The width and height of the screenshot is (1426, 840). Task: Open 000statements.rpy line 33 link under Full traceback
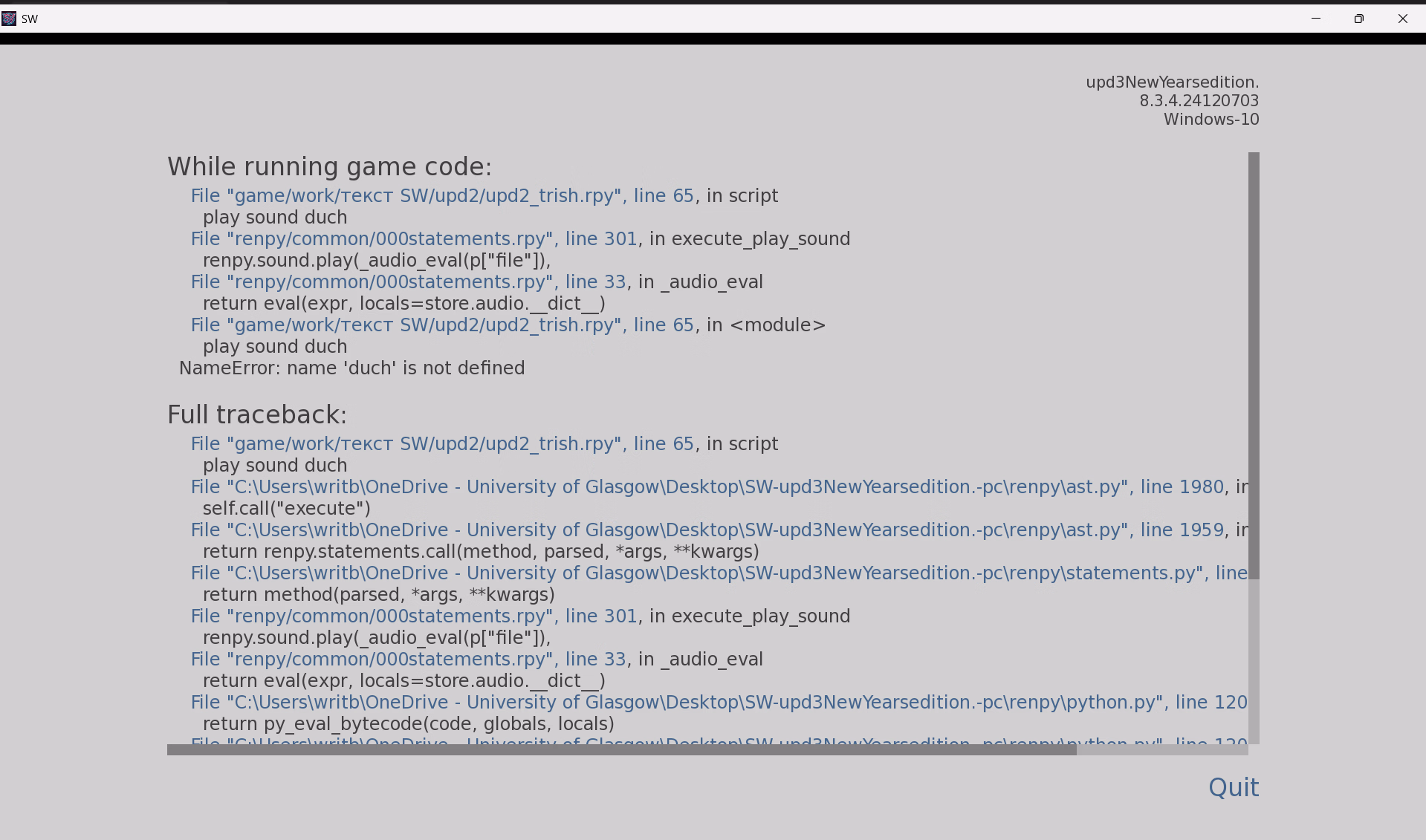[x=408, y=659]
